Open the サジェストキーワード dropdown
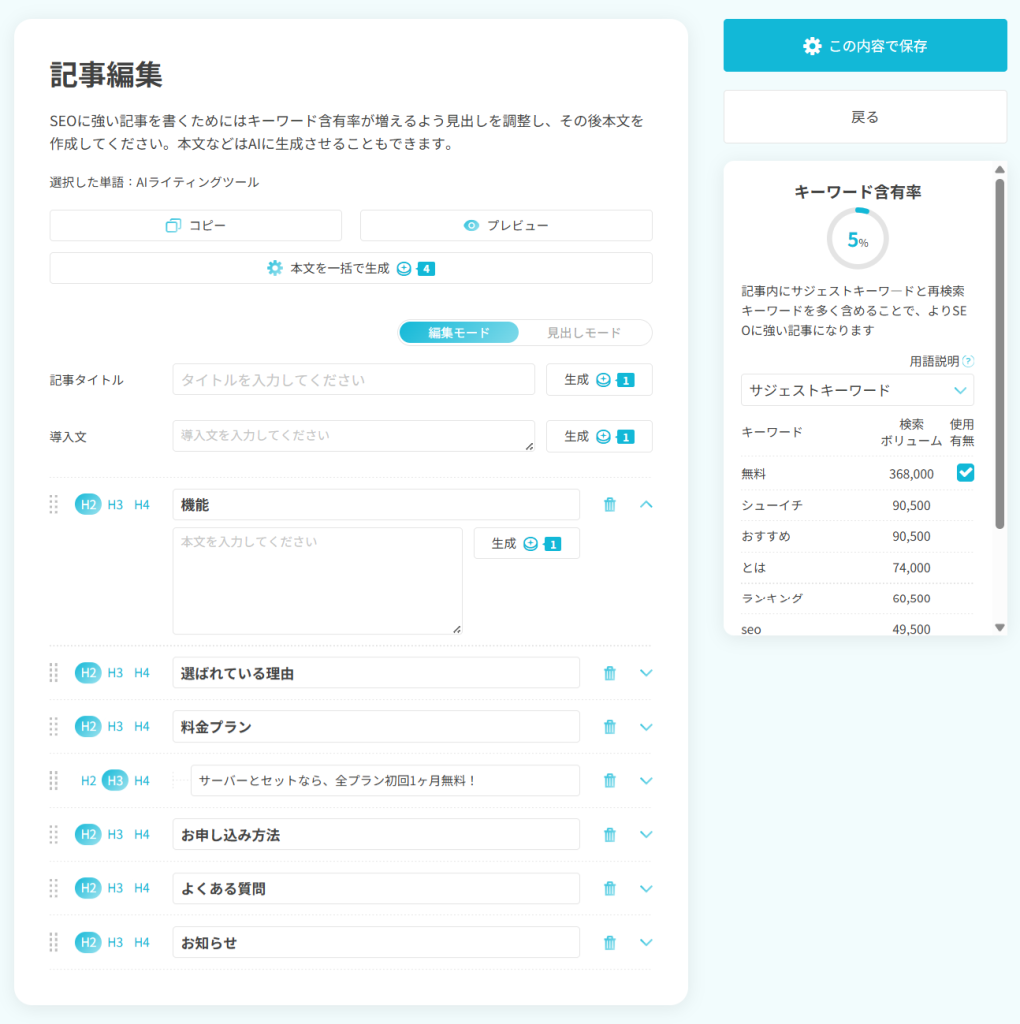This screenshot has width=1020, height=1024. (857, 390)
